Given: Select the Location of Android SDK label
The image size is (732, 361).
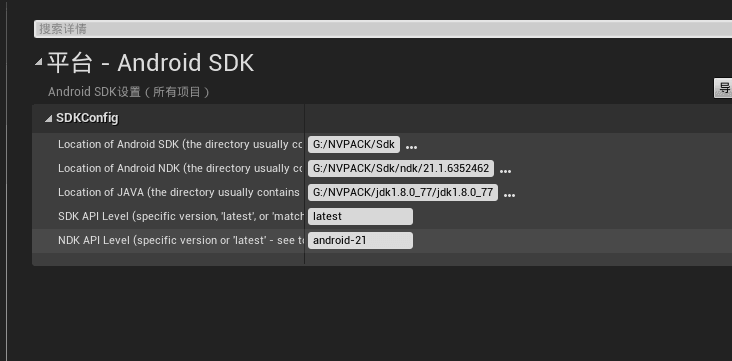Looking at the screenshot, I should pyautogui.click(x=180, y=144).
